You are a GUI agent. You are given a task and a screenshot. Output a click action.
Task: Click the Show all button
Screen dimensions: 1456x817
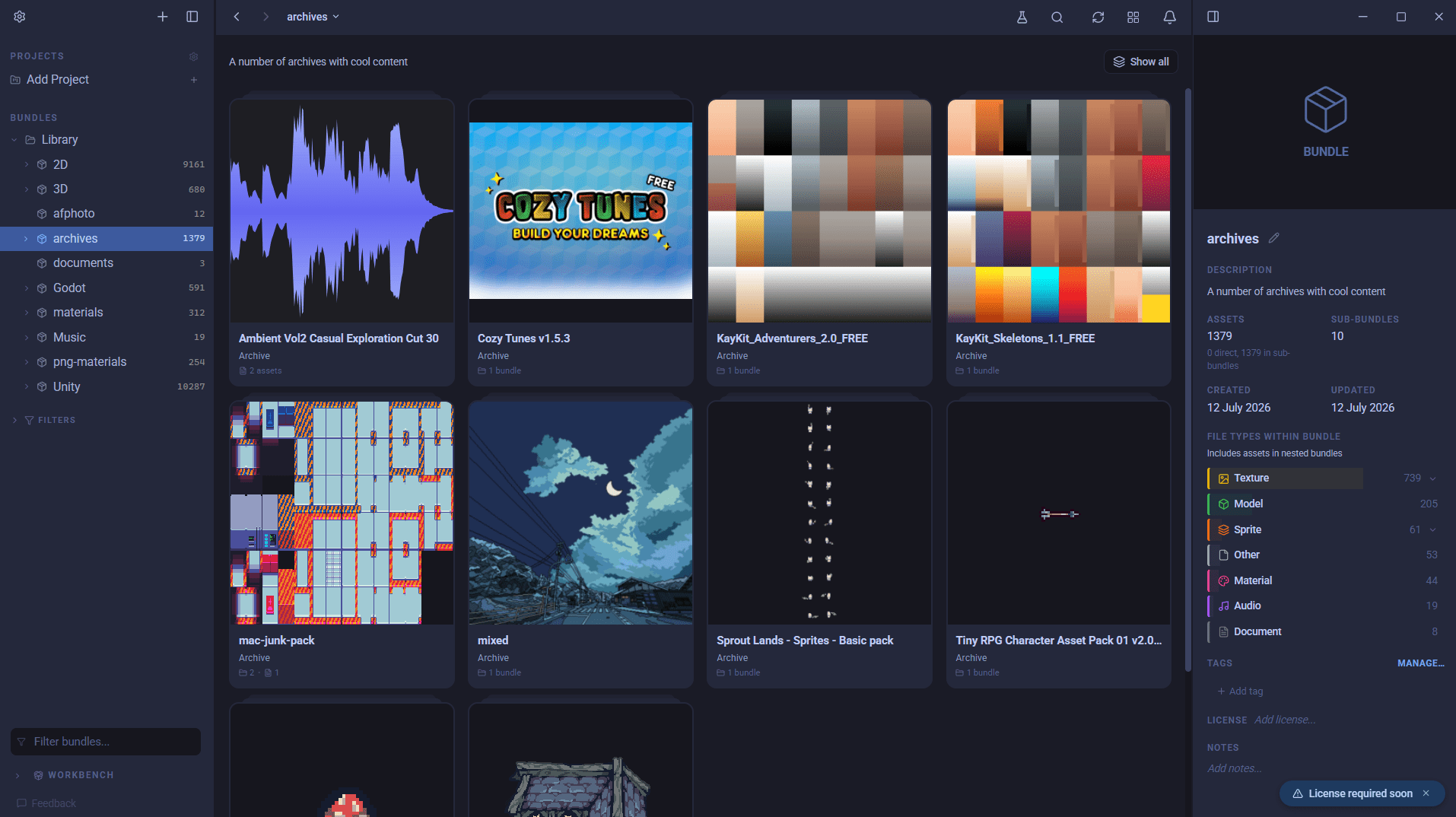(x=1140, y=62)
